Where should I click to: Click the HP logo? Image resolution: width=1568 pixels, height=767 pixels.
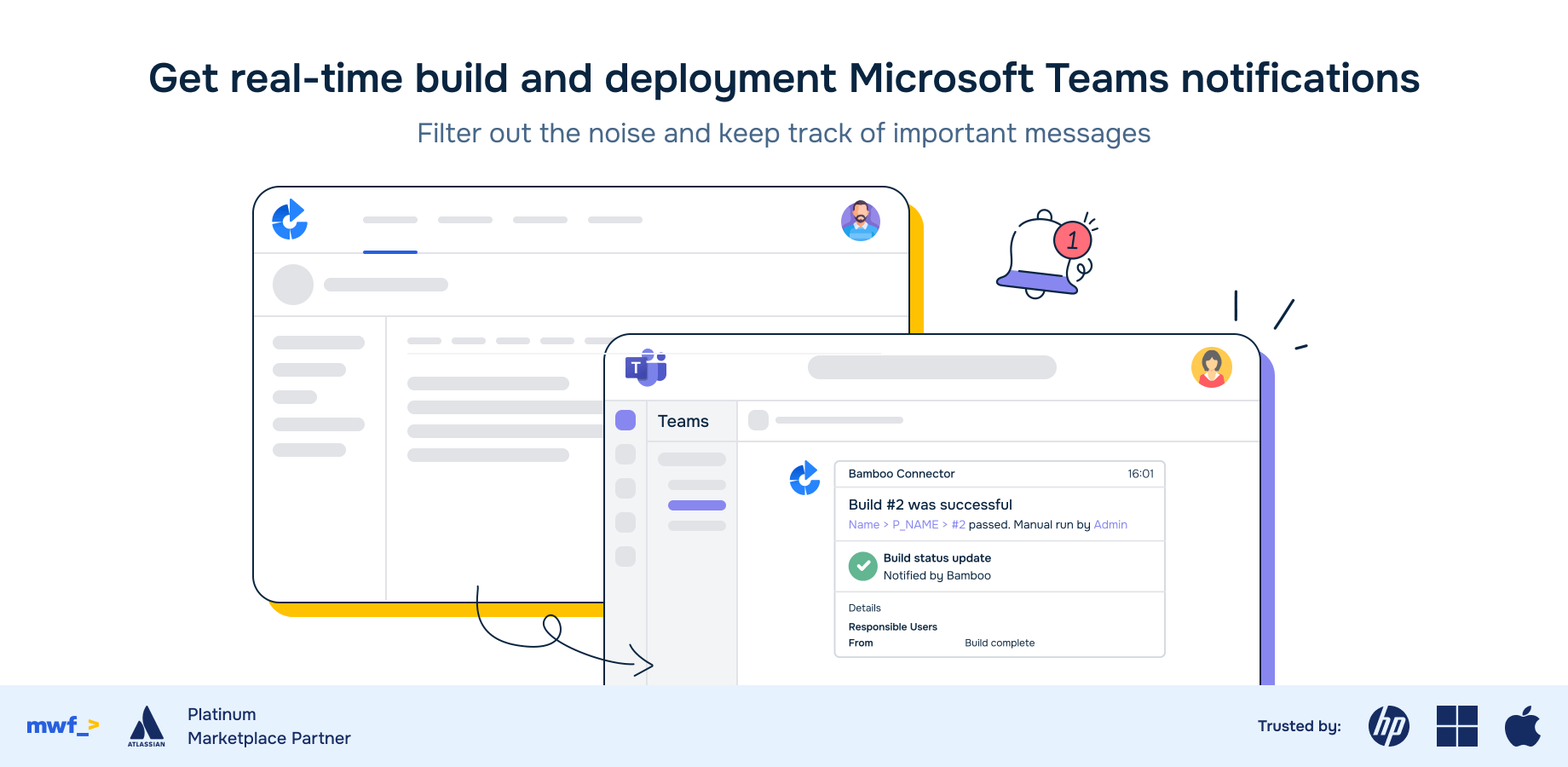[x=1389, y=726]
